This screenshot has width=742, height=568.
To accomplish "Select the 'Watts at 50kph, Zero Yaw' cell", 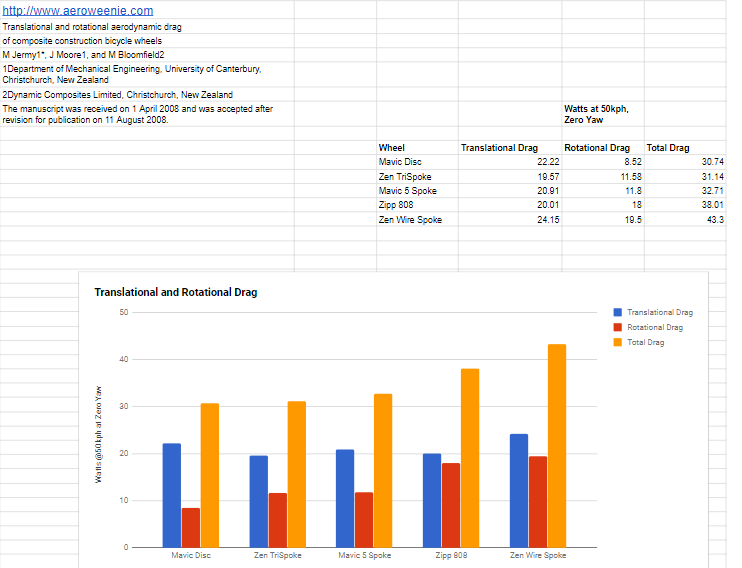I will [x=603, y=114].
